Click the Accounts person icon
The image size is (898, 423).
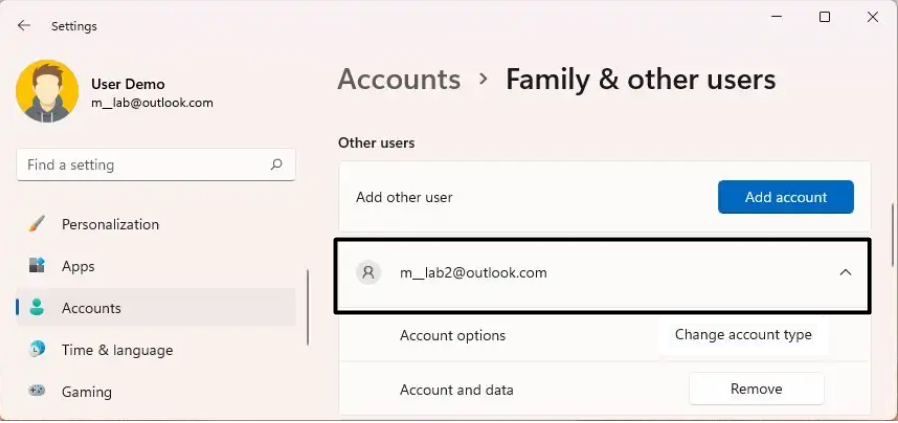(37, 308)
